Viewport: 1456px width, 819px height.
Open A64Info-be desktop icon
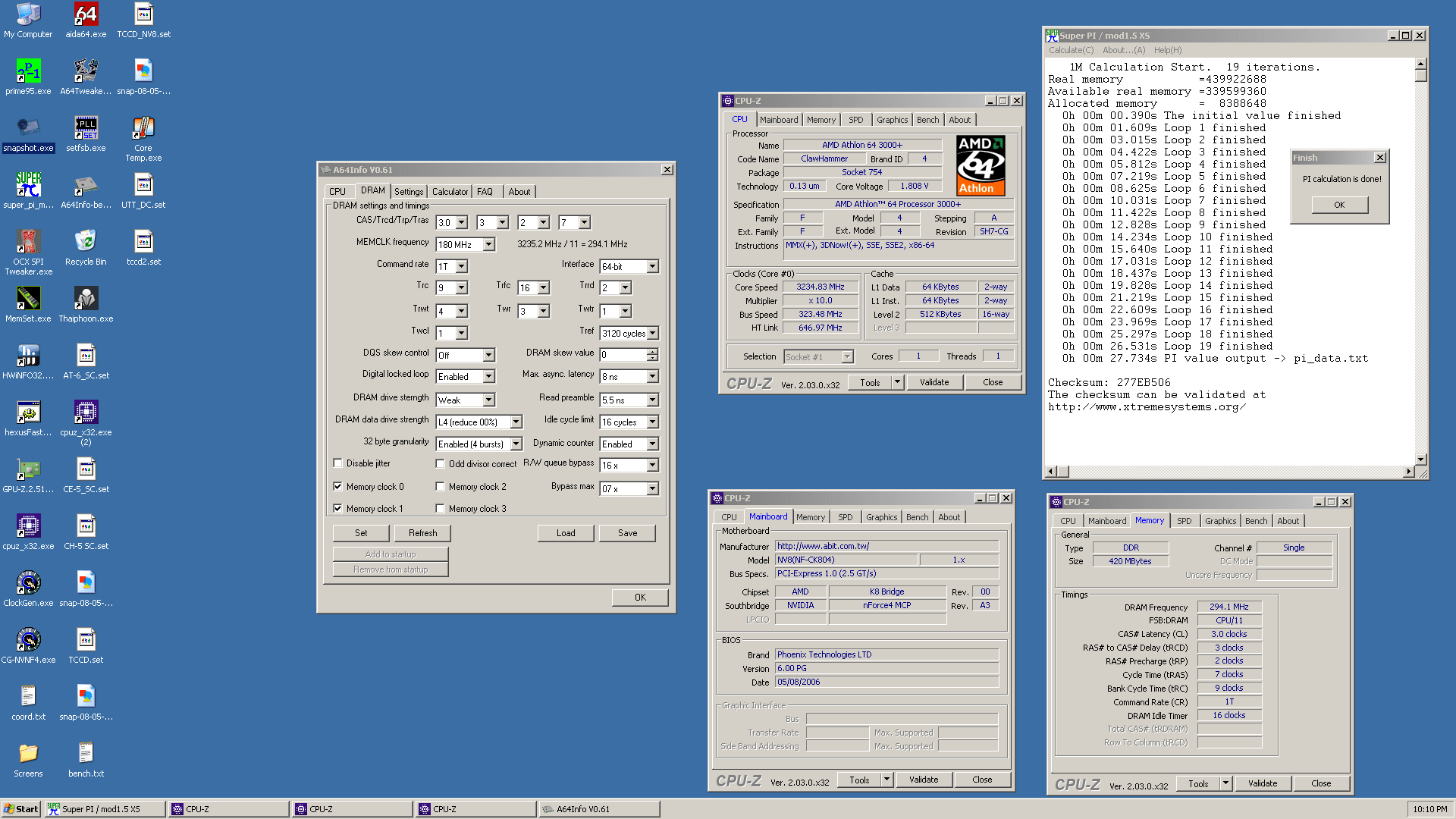[x=86, y=191]
